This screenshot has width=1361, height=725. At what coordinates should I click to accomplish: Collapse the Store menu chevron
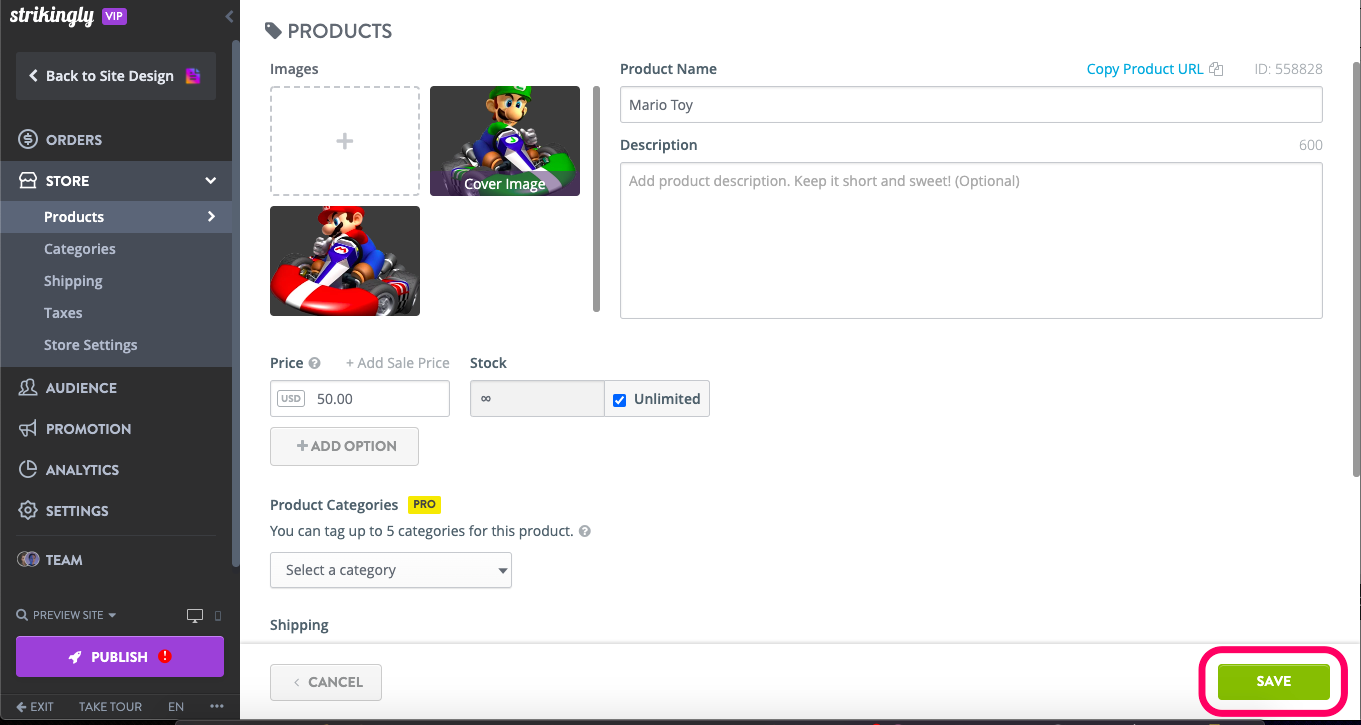210,181
